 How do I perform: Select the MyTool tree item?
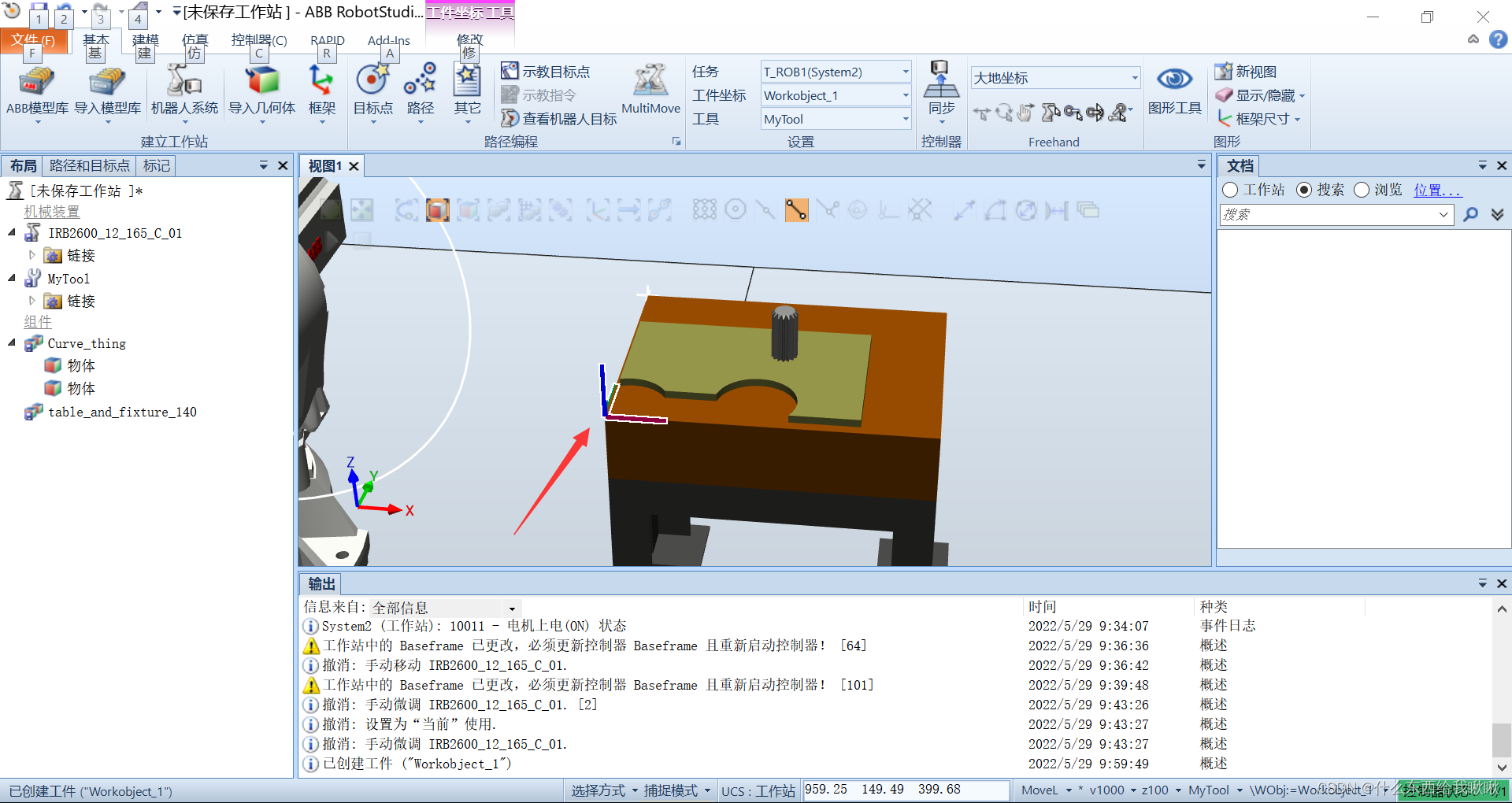69,279
